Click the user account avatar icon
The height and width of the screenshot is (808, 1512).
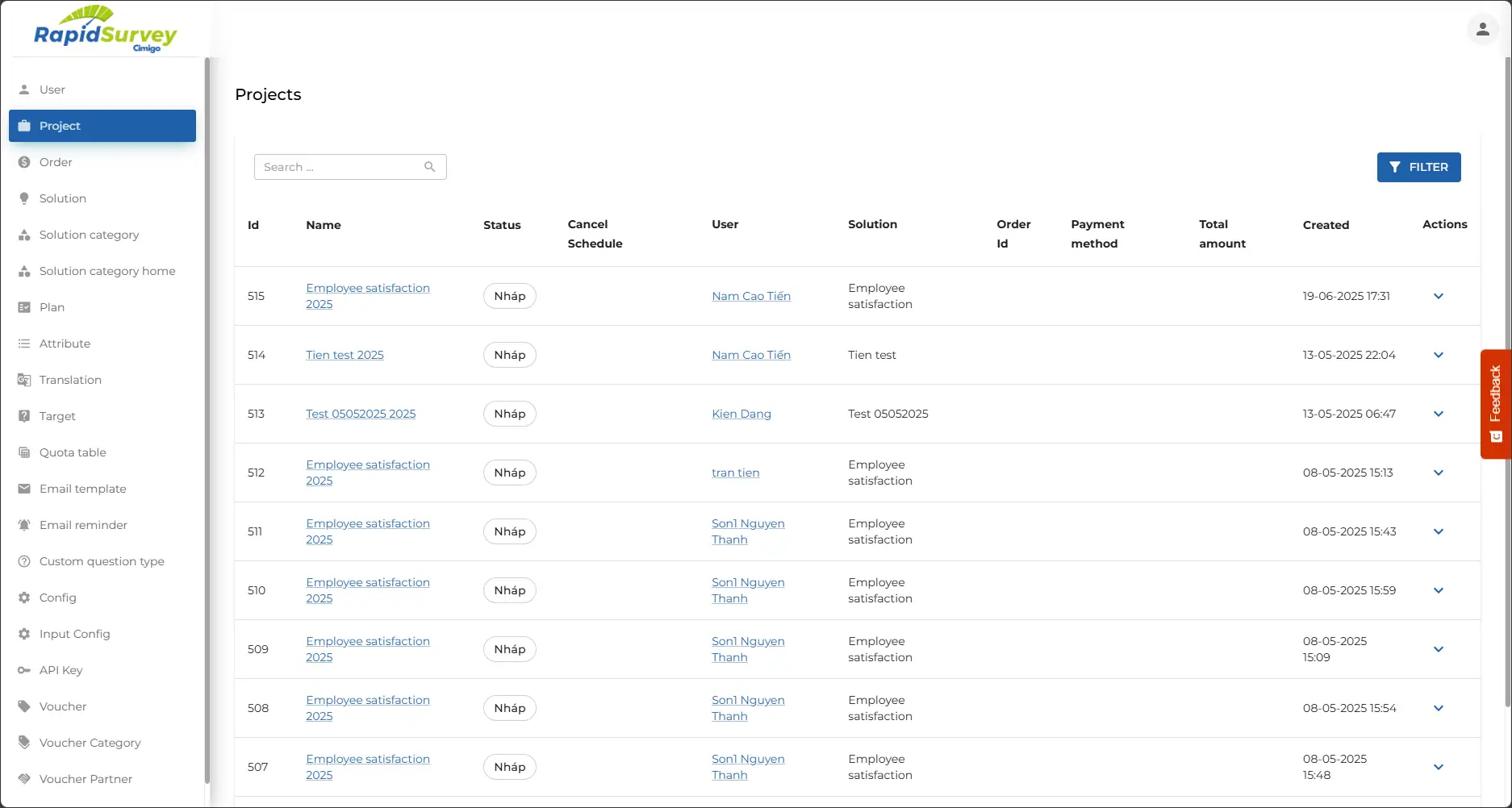point(1482,30)
